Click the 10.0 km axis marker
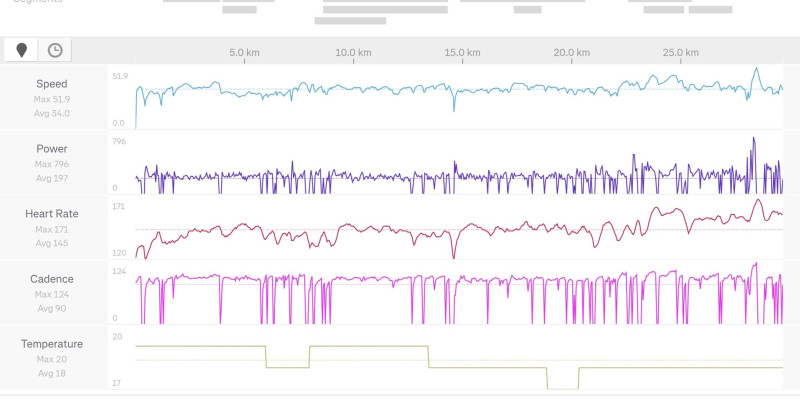This screenshot has height=406, width=800. (x=353, y=53)
